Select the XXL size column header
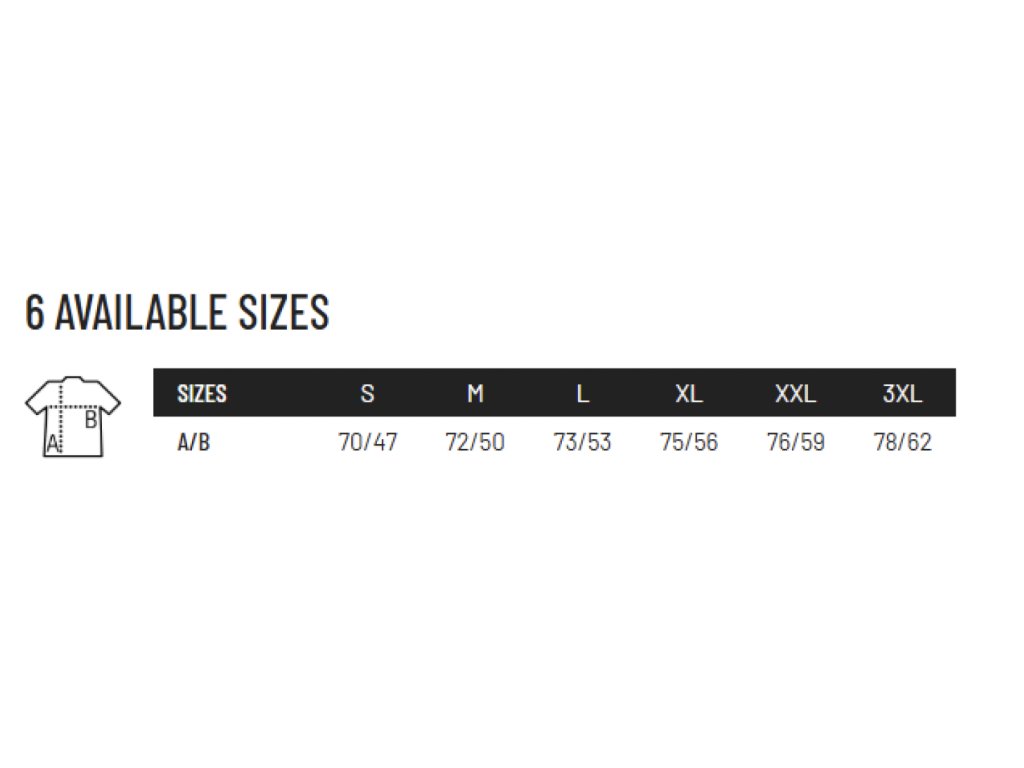Image resolution: width=1024 pixels, height=768 pixels. 796,394
